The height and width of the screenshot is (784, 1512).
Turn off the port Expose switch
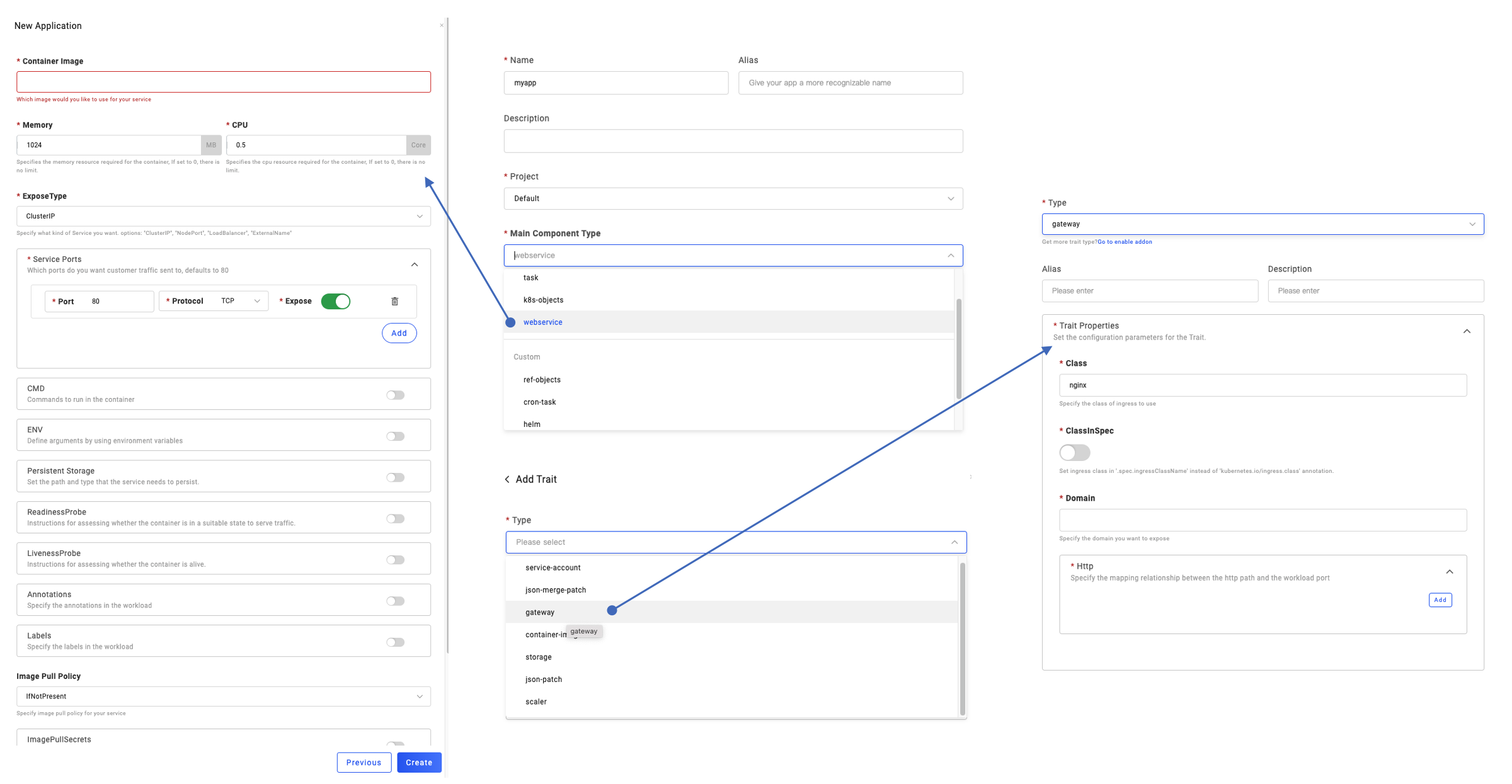pyautogui.click(x=336, y=302)
